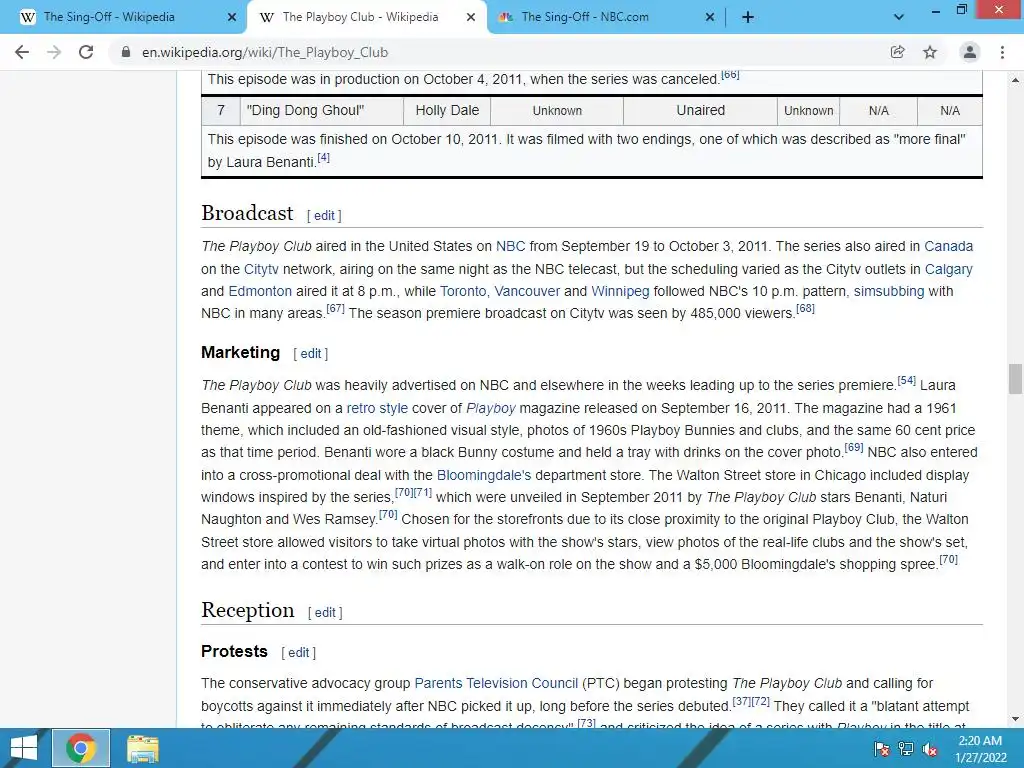The width and height of the screenshot is (1024, 768).
Task: Follow the Bloomingdale's link
Action: pos(484,475)
